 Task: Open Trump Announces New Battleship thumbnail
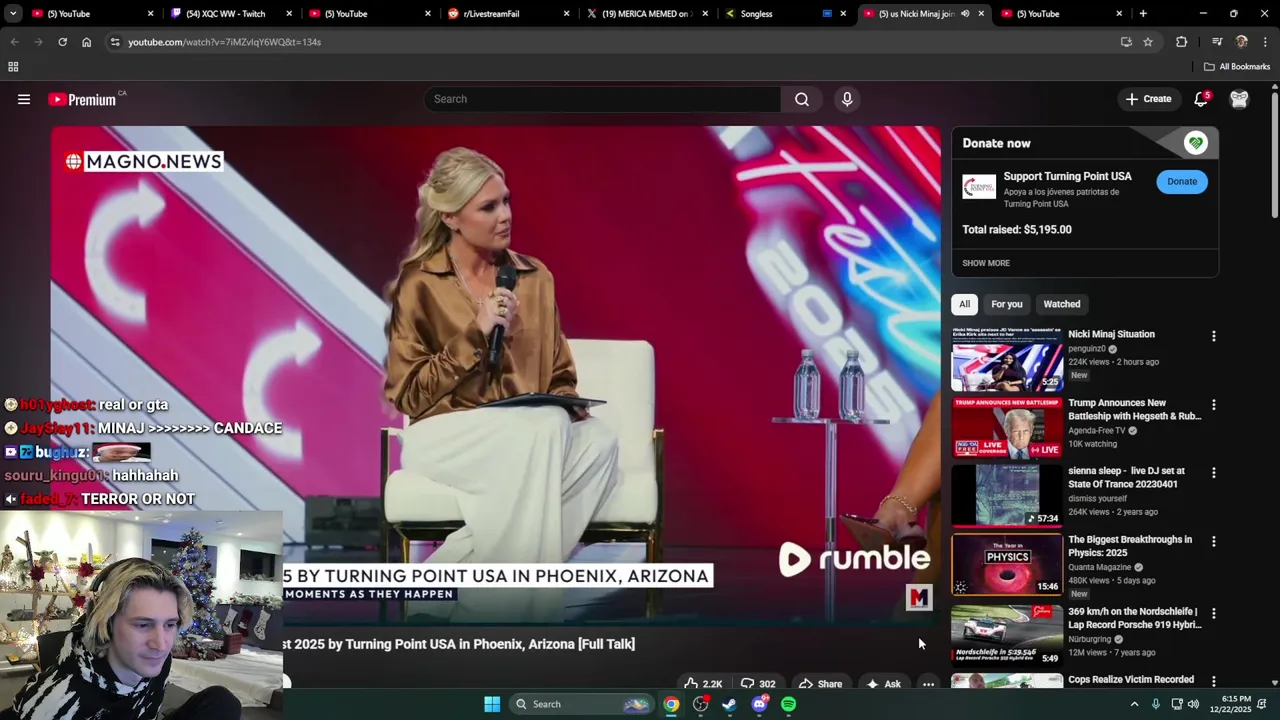click(x=1007, y=427)
